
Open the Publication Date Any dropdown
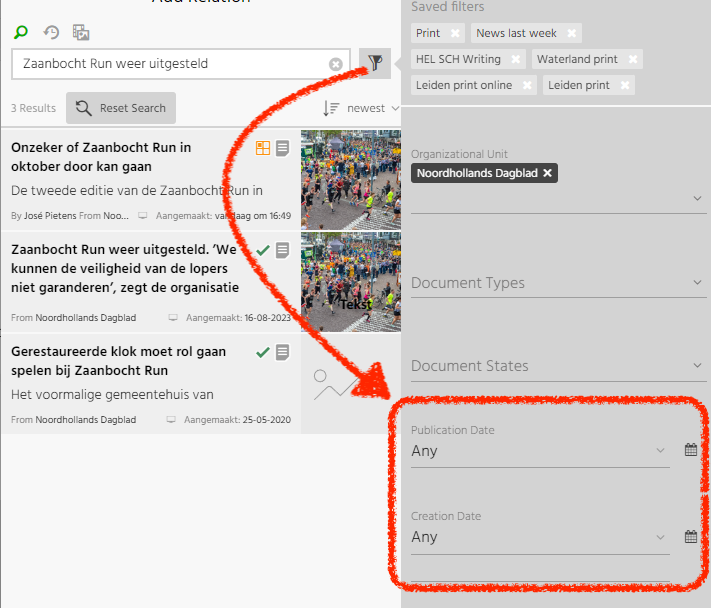click(539, 451)
